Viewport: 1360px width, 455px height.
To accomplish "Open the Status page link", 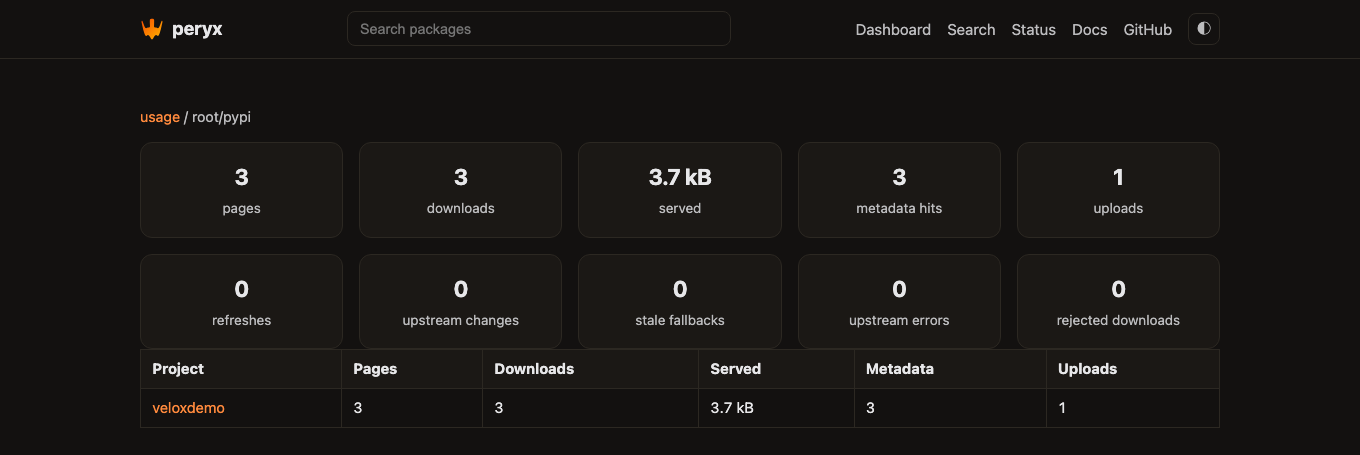I will pyautogui.click(x=1034, y=30).
